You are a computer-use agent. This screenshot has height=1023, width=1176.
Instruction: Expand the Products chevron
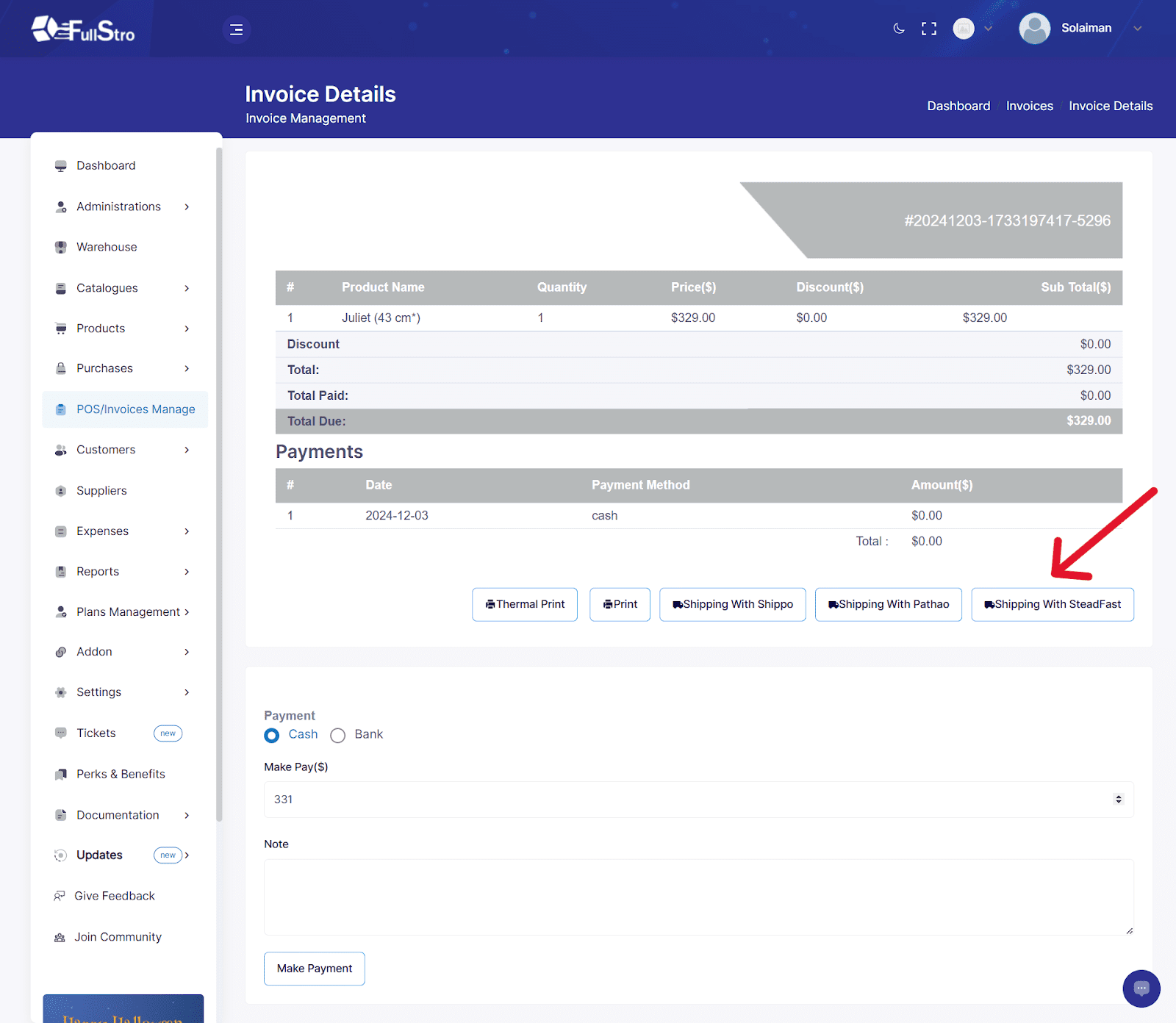click(x=187, y=329)
